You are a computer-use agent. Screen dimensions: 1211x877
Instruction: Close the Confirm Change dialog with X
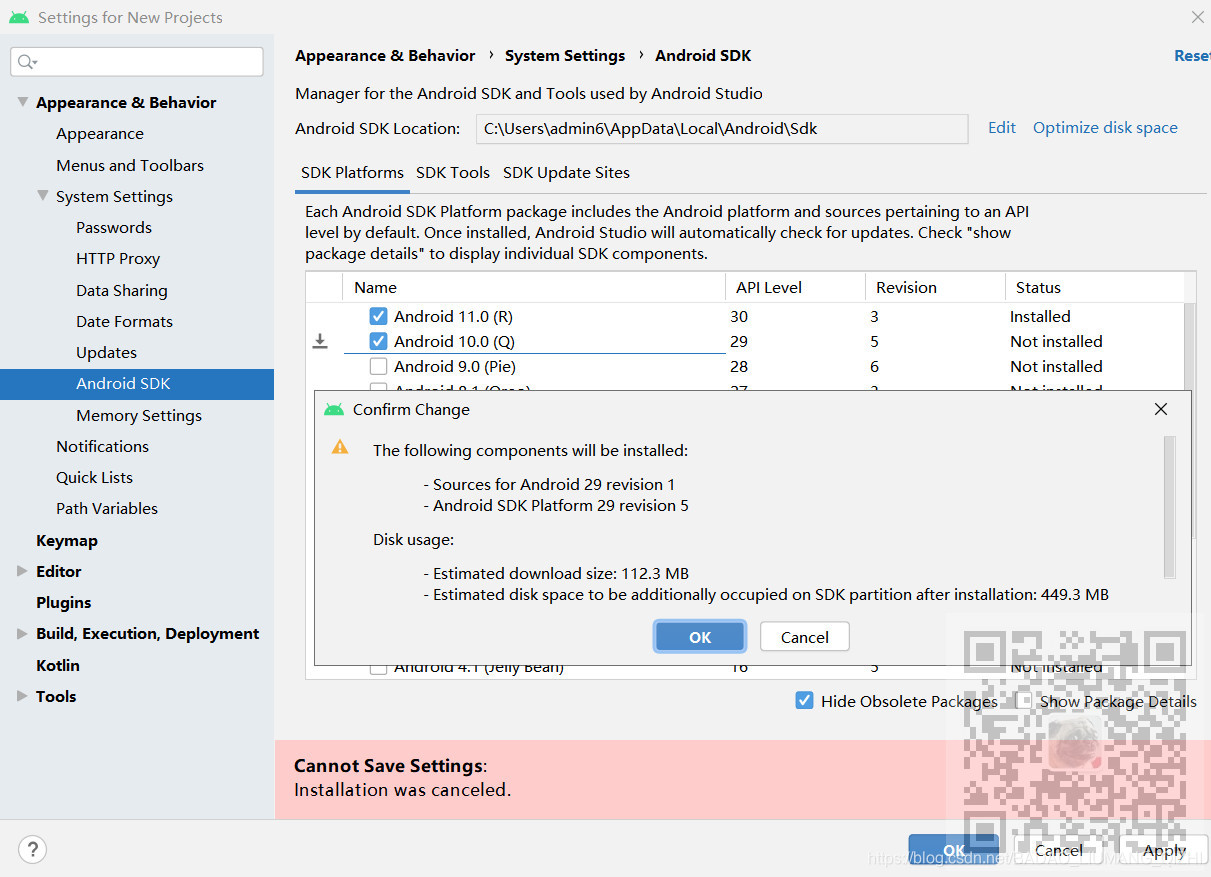coord(1161,409)
